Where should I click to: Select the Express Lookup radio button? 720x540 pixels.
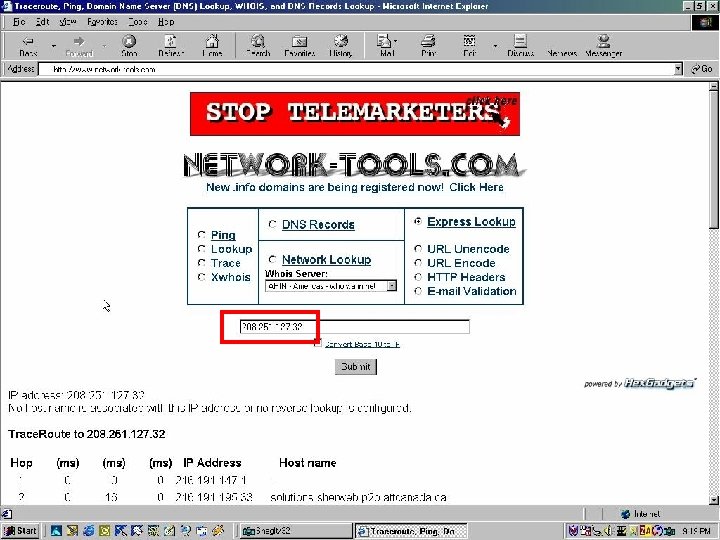pos(418,221)
